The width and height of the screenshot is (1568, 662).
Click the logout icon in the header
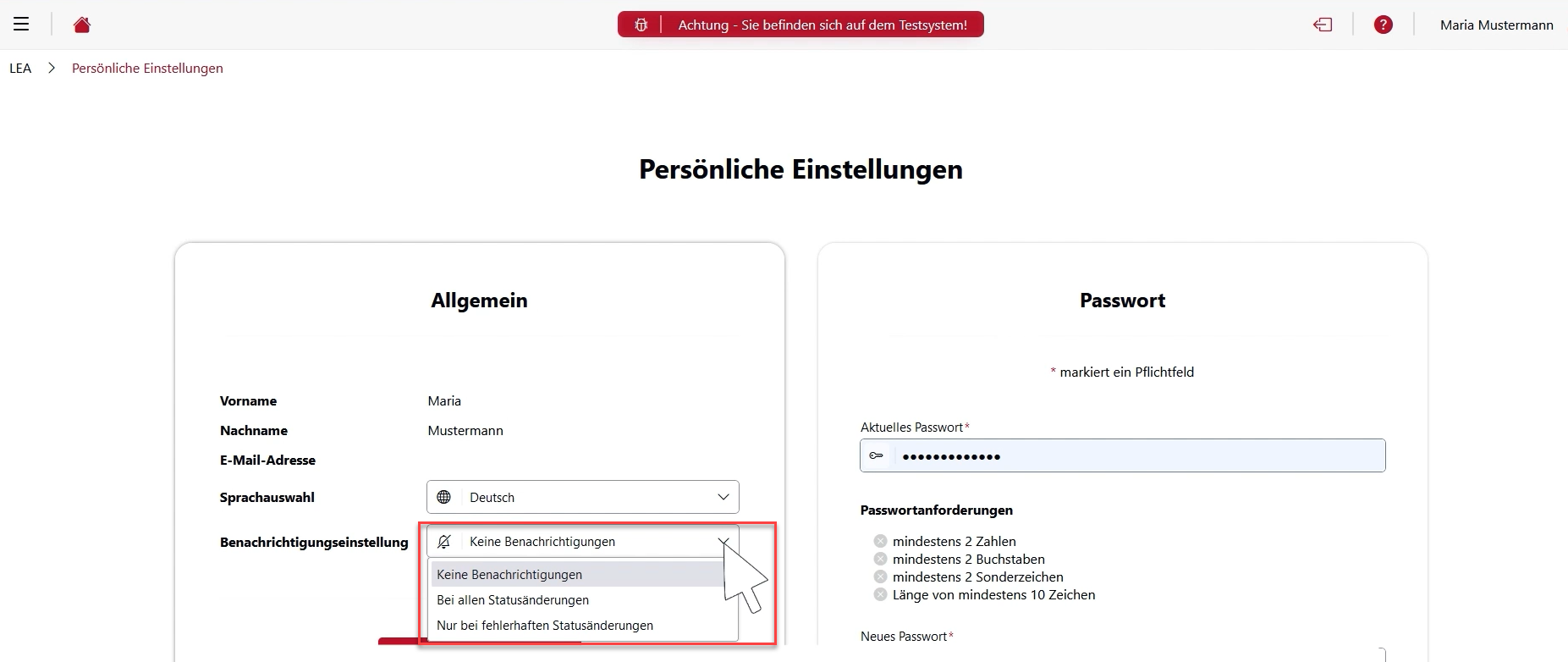(1323, 25)
